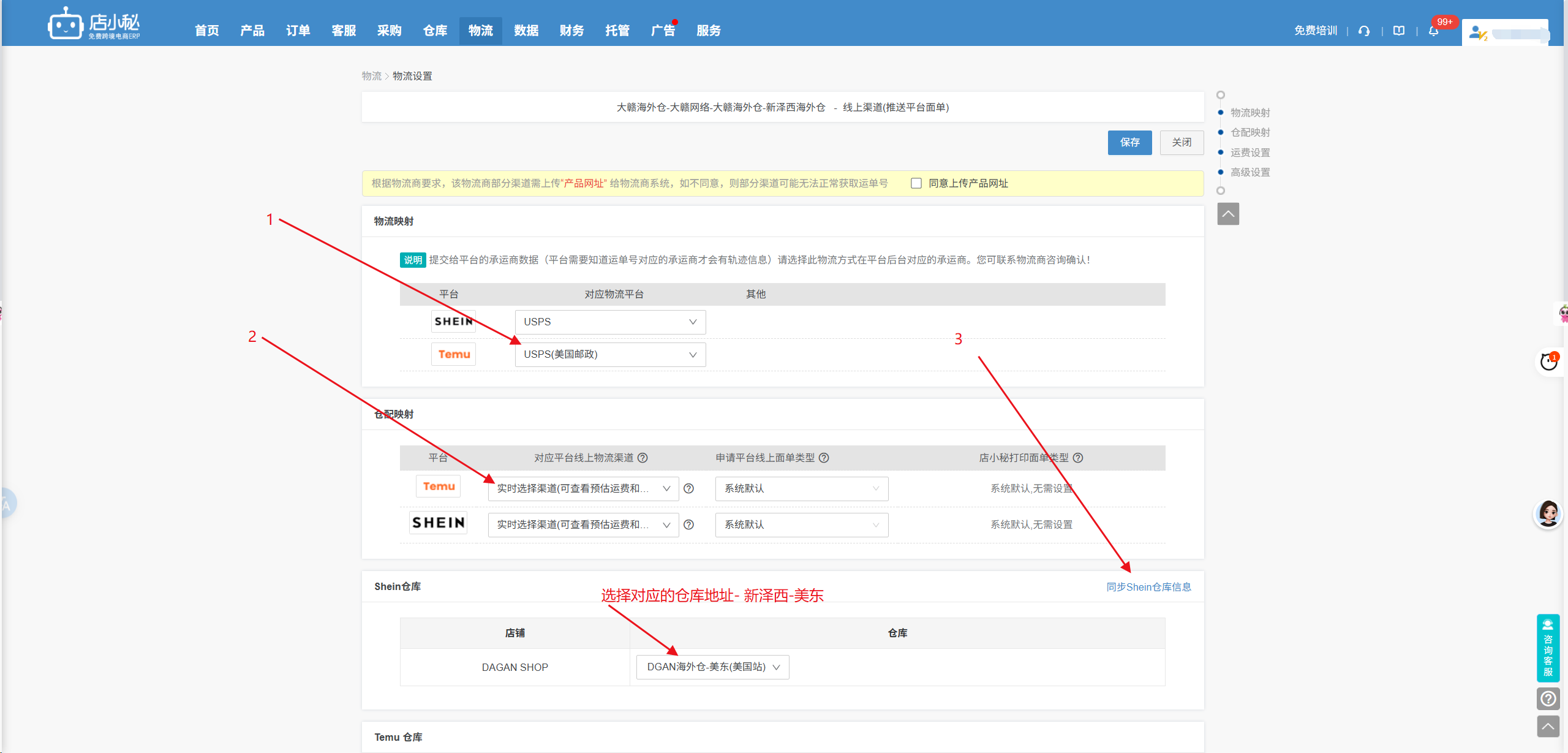Open the SHEIN USPS carrier dropdown

coord(610,322)
